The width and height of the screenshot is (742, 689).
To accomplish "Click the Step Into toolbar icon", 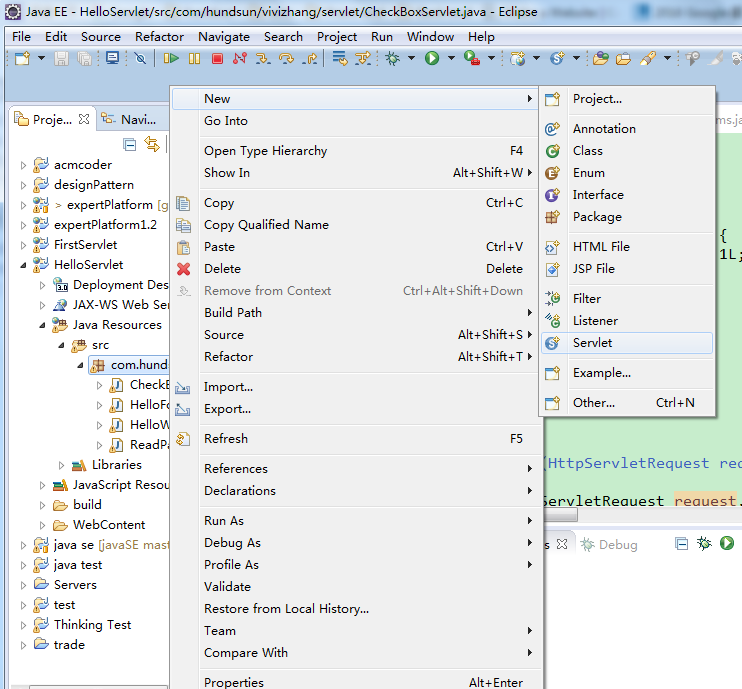I will 263,59.
